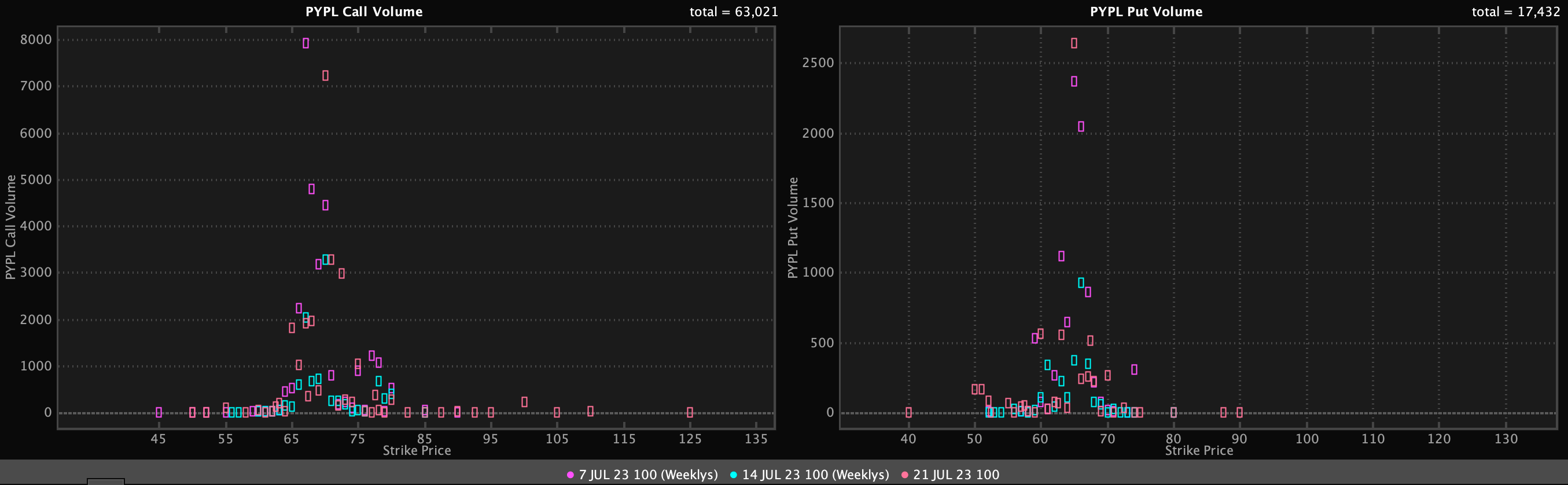This screenshot has height=485, width=1568.
Task: Click the '70' strike tick on put chart
Action: click(x=1107, y=439)
